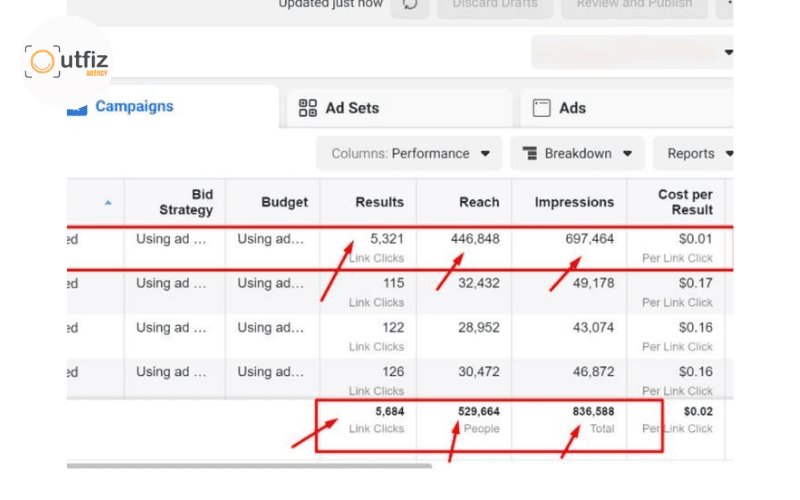Open the Ads tab
Screen dimensions: 800x500
point(627,108)
